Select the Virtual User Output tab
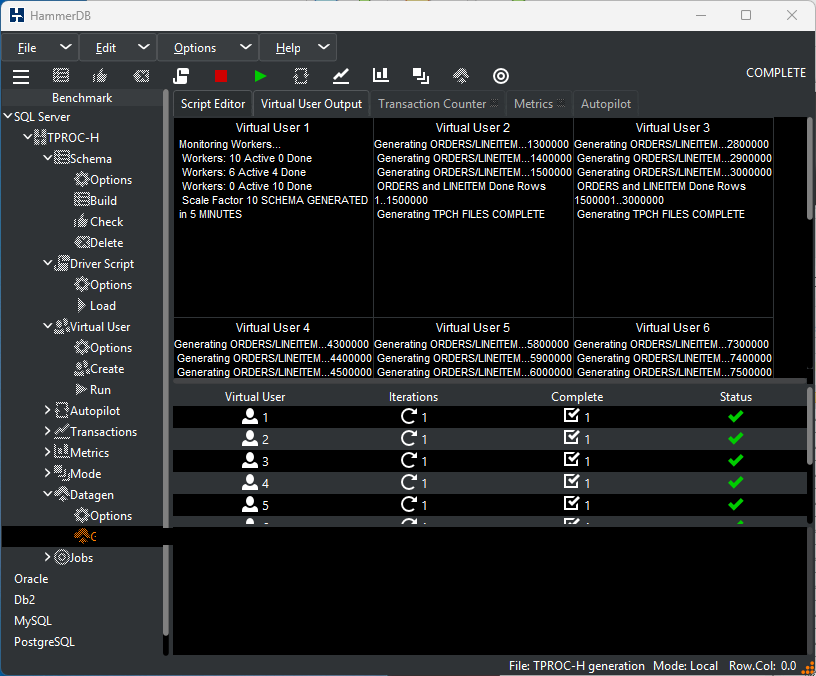The height and width of the screenshot is (676, 816). tap(311, 104)
